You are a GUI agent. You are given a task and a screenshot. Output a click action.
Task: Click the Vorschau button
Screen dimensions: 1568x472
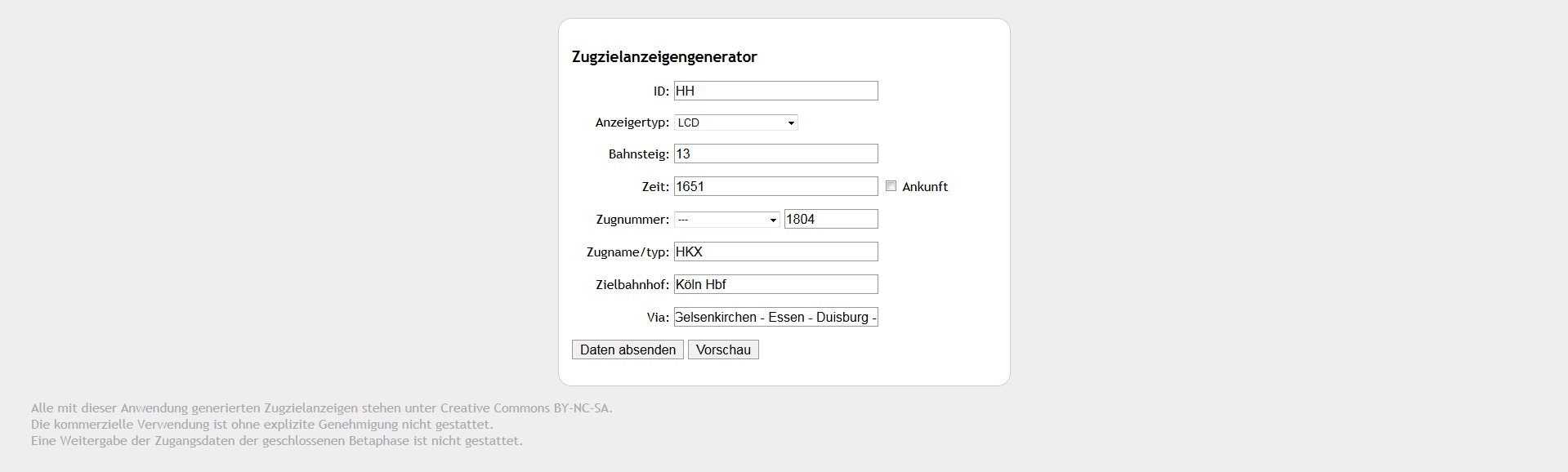(723, 350)
